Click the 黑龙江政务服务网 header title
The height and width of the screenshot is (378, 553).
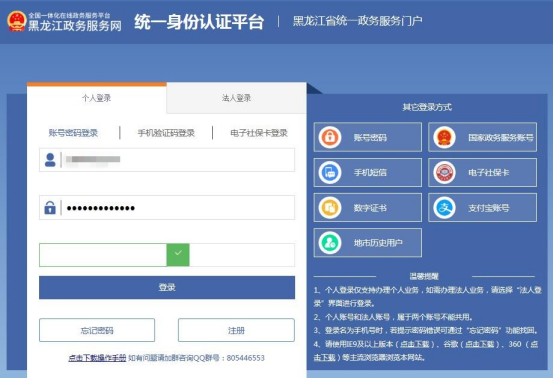coord(75,26)
